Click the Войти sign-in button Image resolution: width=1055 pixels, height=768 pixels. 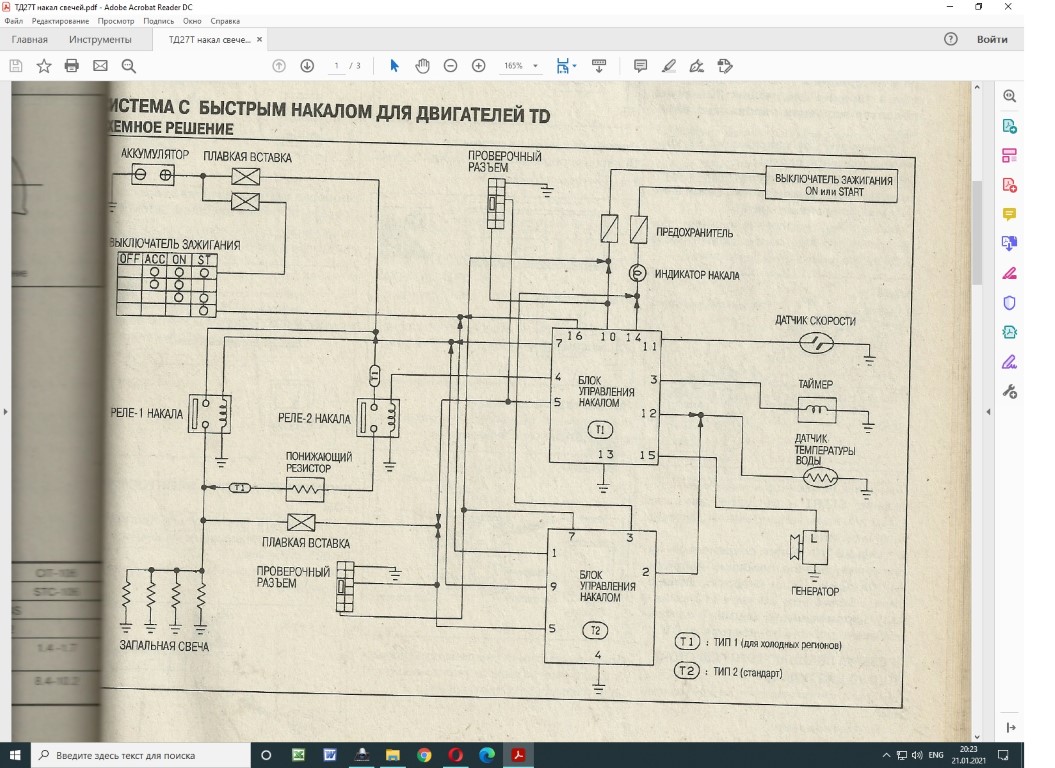[992, 39]
